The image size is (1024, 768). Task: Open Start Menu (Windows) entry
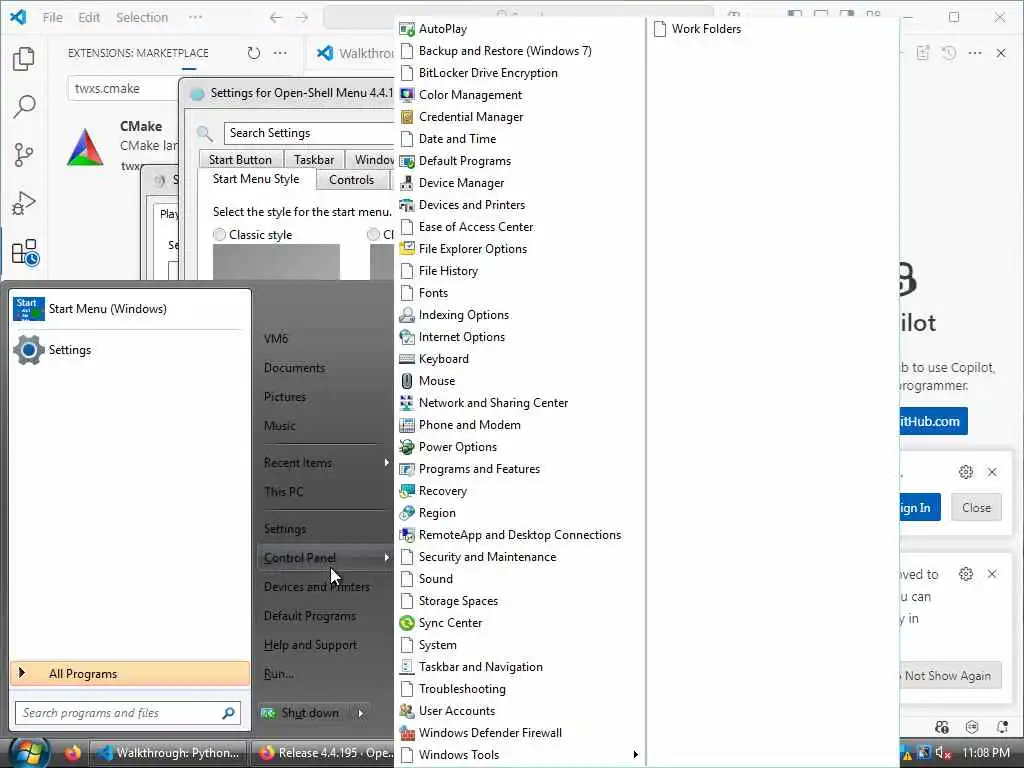pos(130,309)
